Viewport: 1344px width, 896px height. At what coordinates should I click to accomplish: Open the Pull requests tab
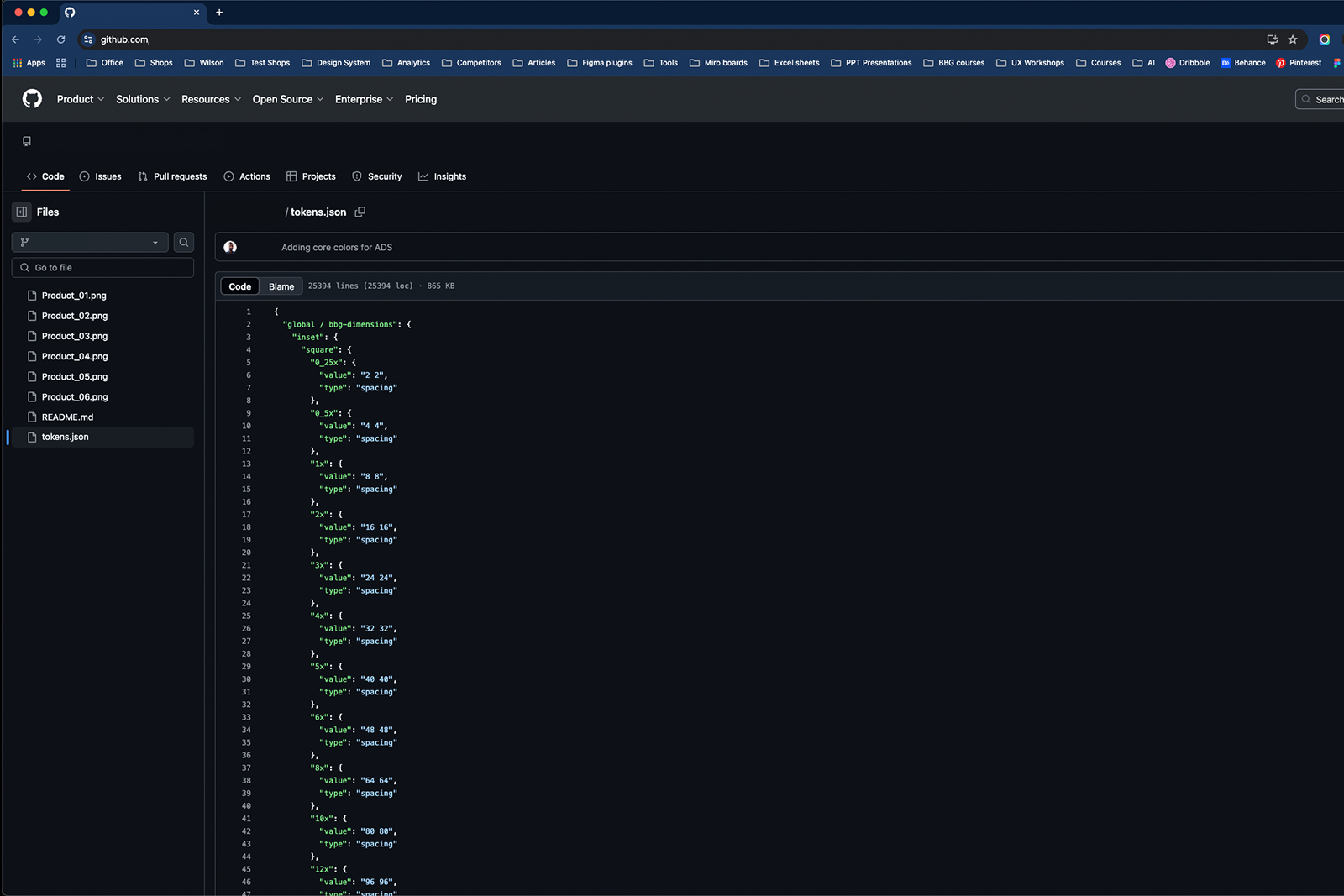172,176
